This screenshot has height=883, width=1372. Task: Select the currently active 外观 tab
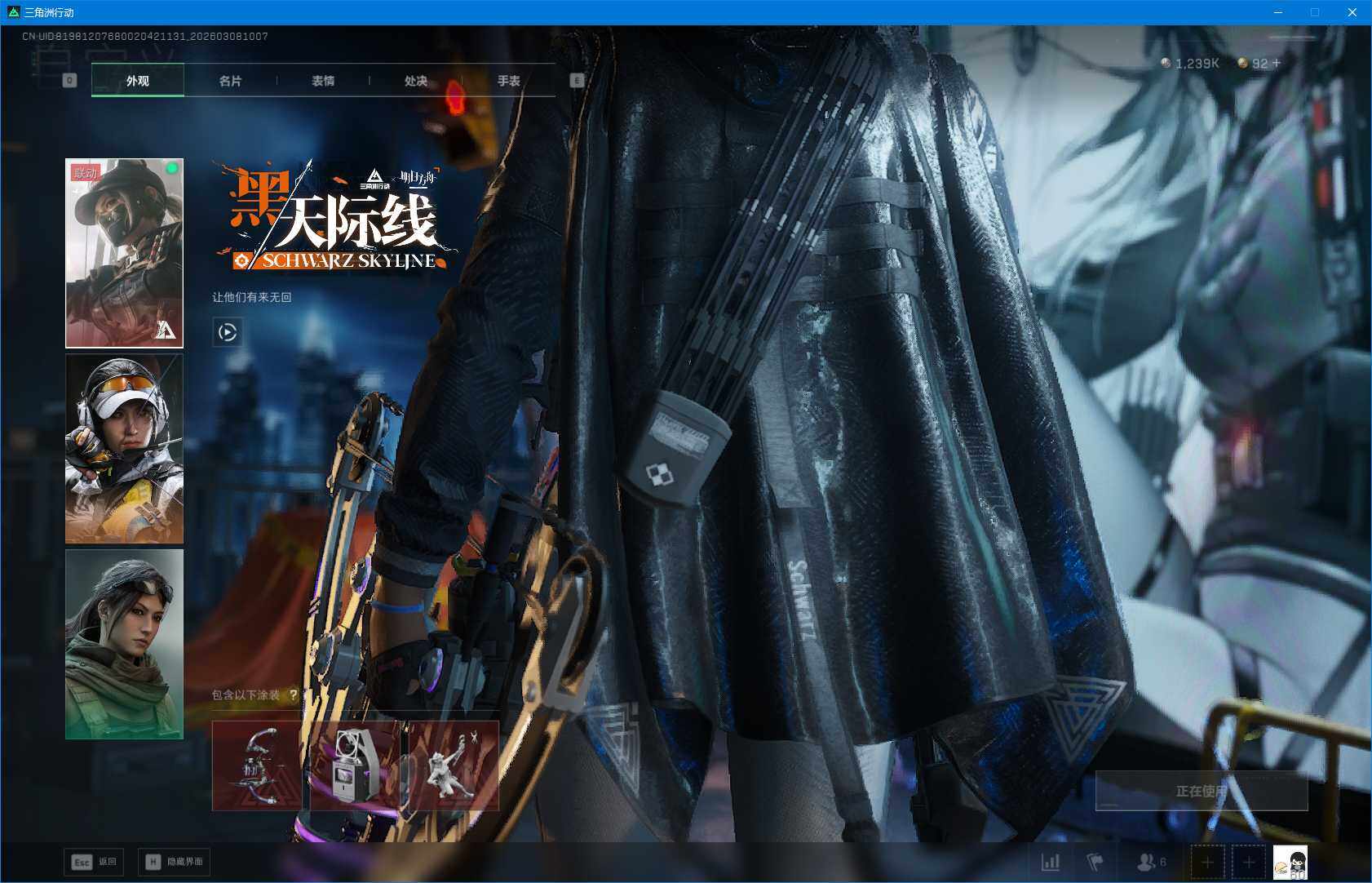137,80
